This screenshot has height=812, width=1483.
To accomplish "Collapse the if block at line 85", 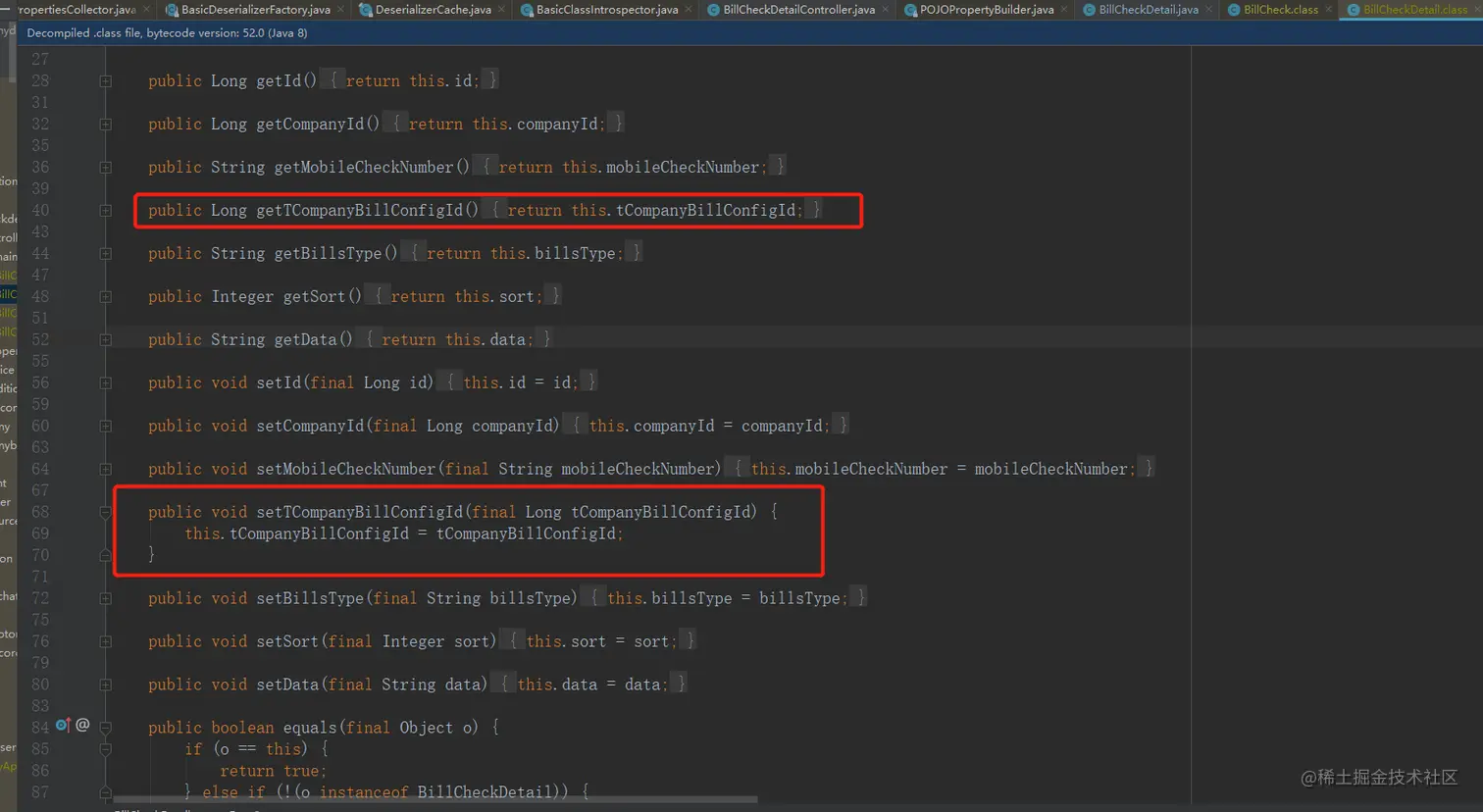I will click(105, 750).
